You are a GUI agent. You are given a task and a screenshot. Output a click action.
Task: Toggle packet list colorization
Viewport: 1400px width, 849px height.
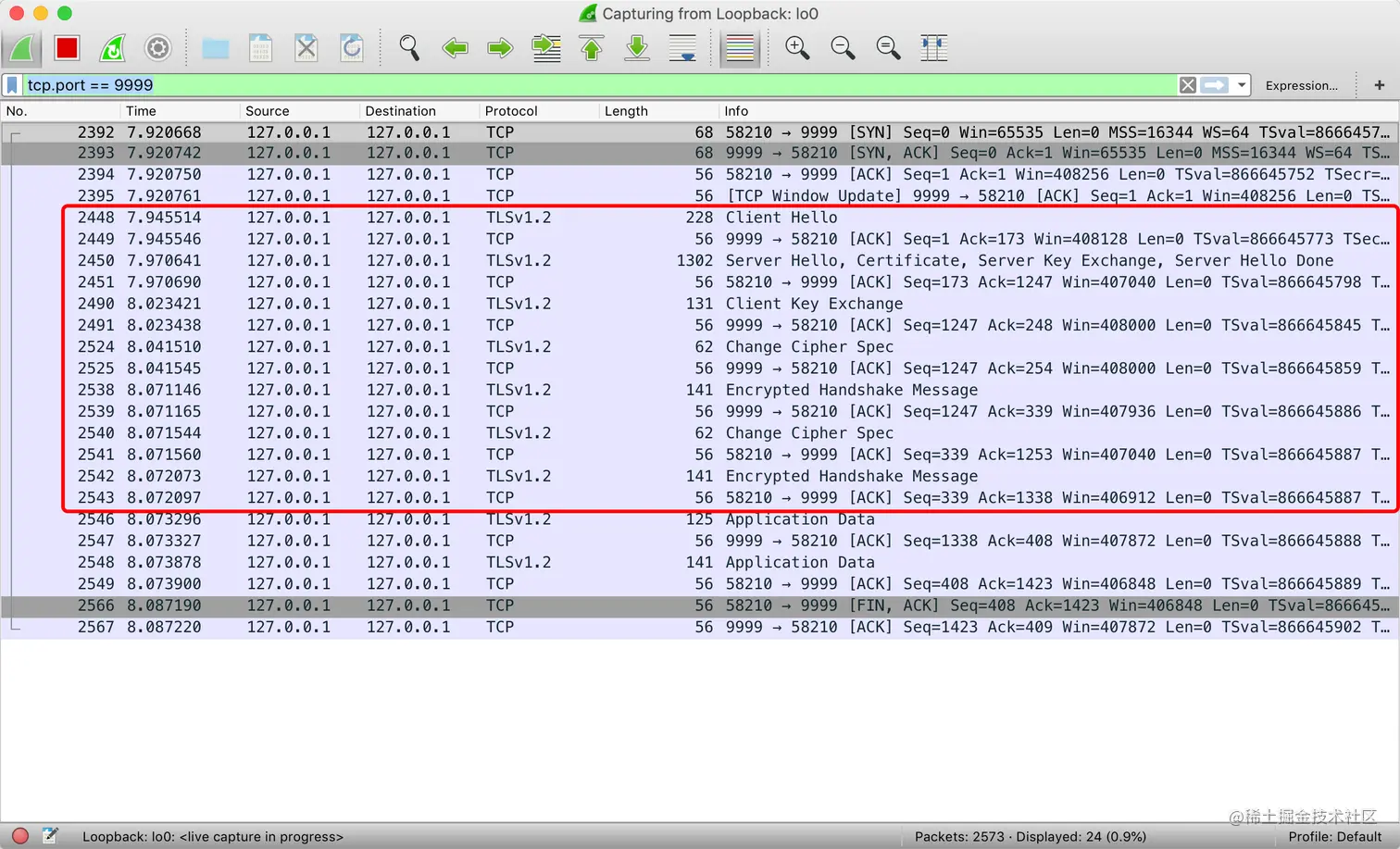pyautogui.click(x=740, y=48)
